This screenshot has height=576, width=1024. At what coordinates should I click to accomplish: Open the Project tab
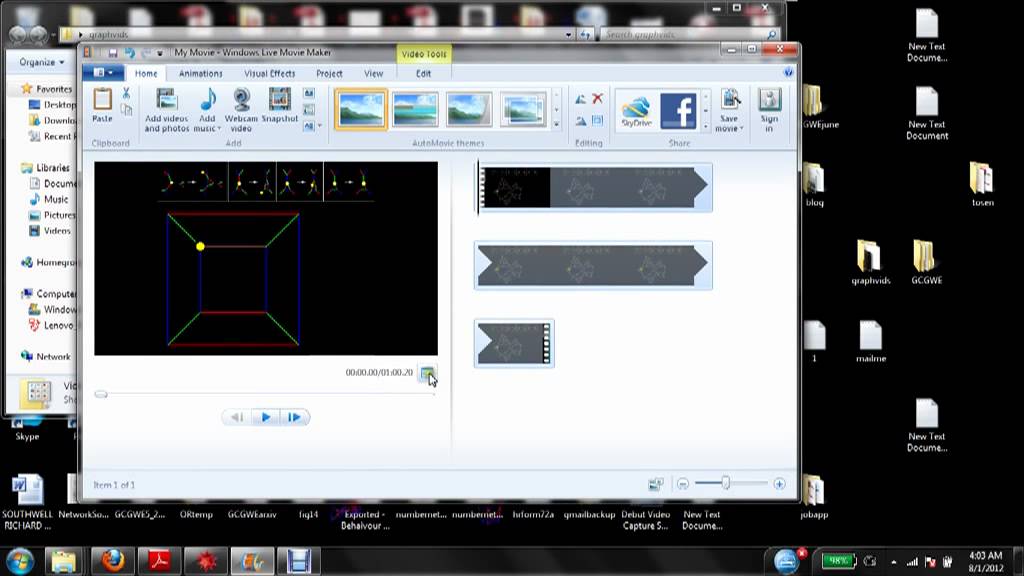329,74
